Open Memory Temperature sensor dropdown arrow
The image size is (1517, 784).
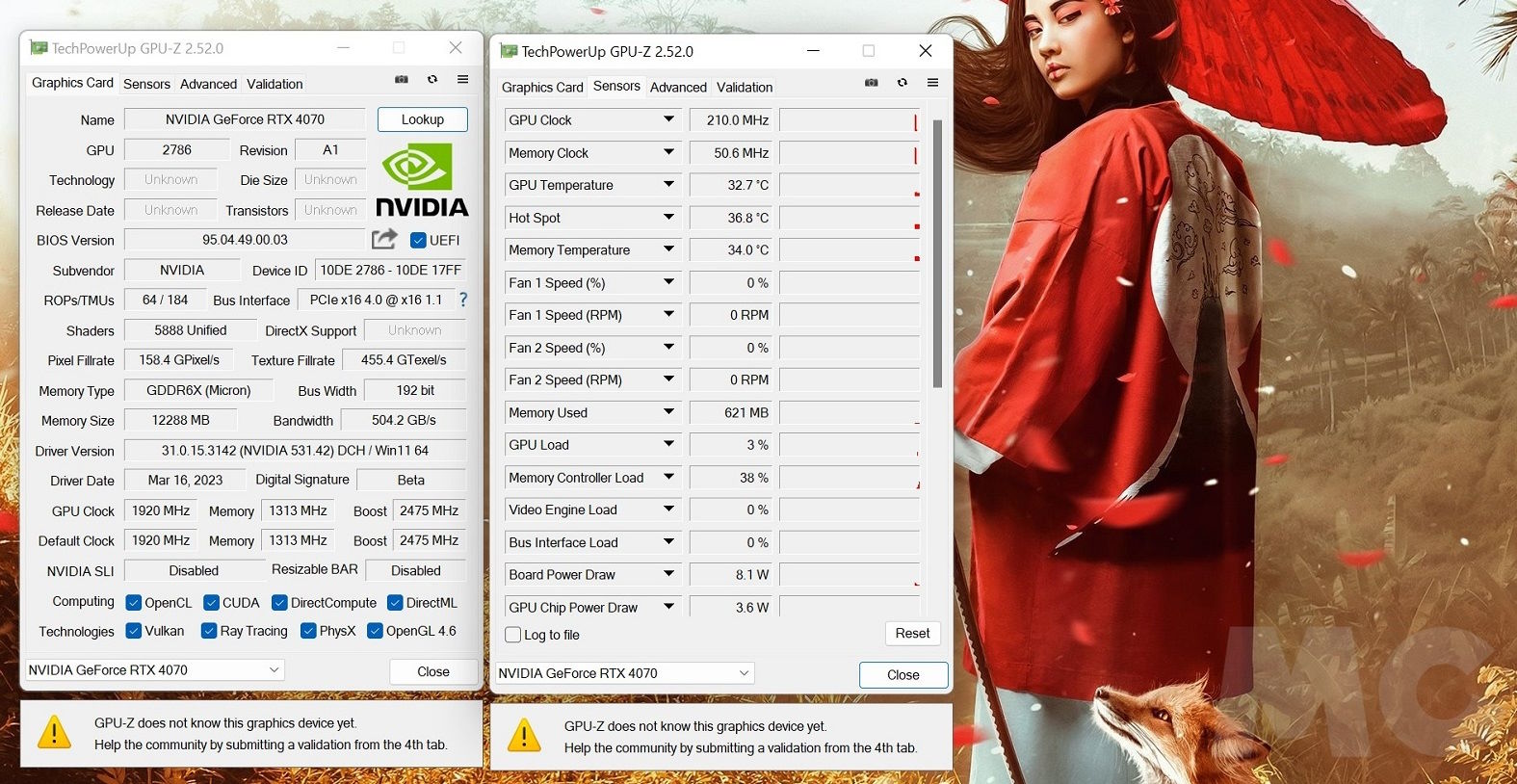coord(668,249)
